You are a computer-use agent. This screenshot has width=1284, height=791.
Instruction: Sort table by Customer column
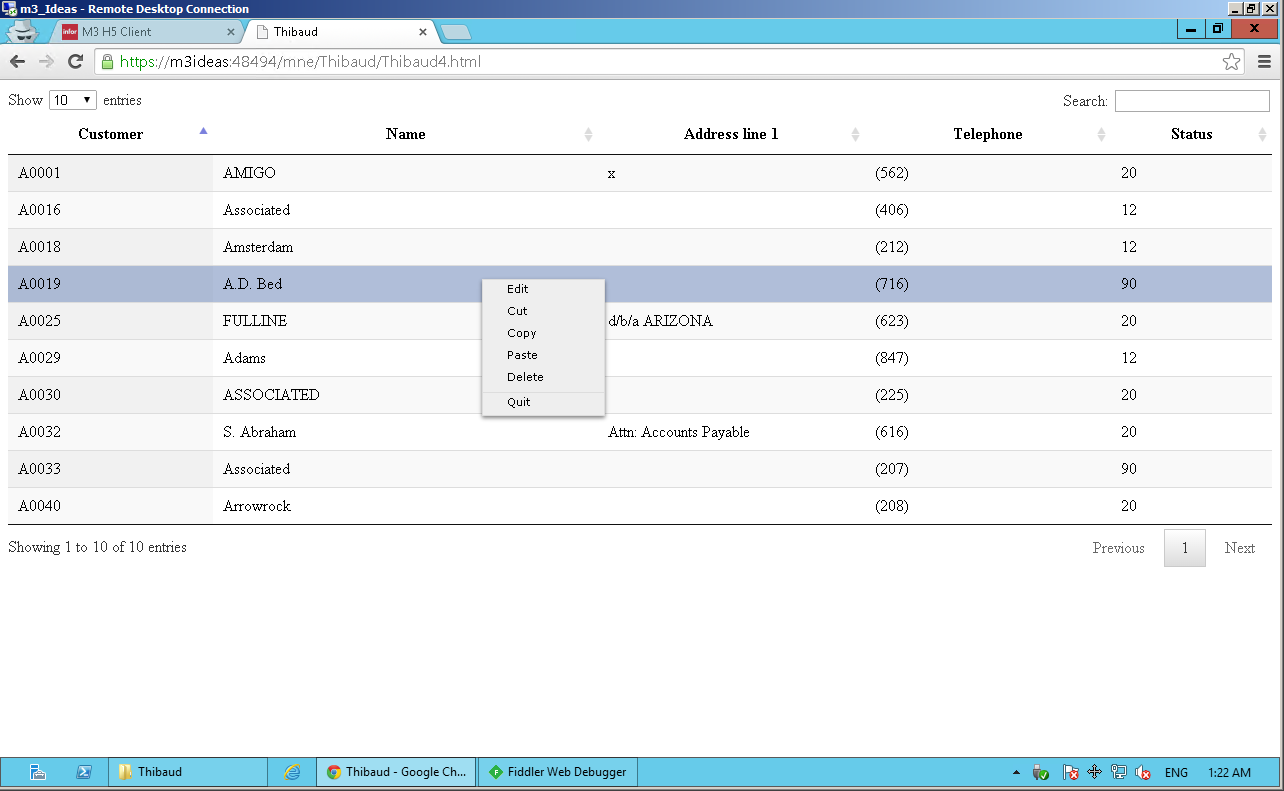[111, 134]
